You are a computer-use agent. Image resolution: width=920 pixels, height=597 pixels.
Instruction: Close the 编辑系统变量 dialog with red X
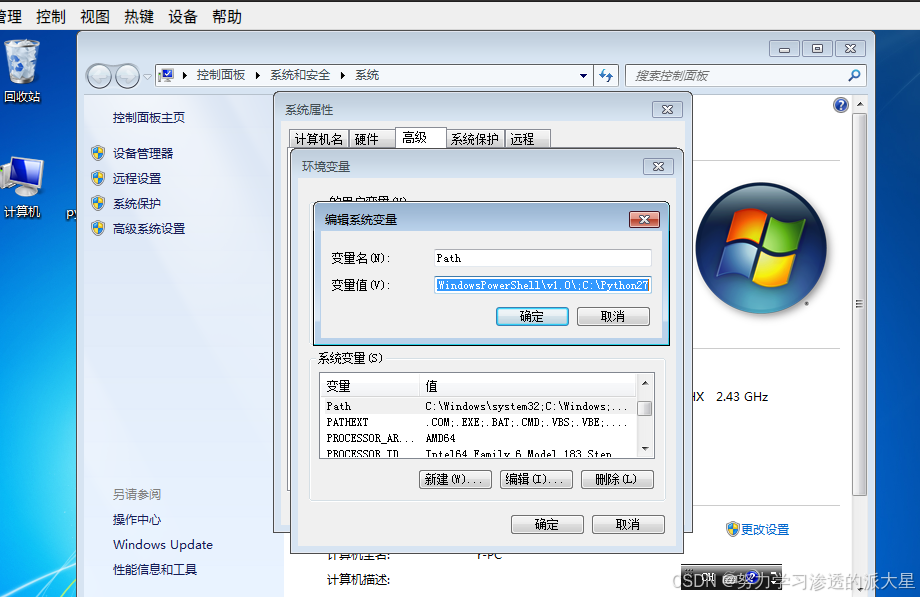[644, 219]
